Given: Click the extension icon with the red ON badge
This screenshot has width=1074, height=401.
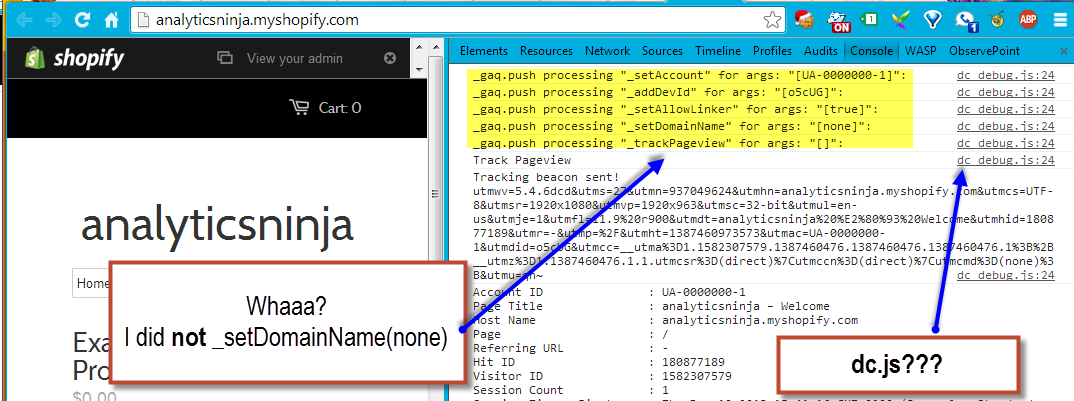Looking at the screenshot, I should pos(838,21).
